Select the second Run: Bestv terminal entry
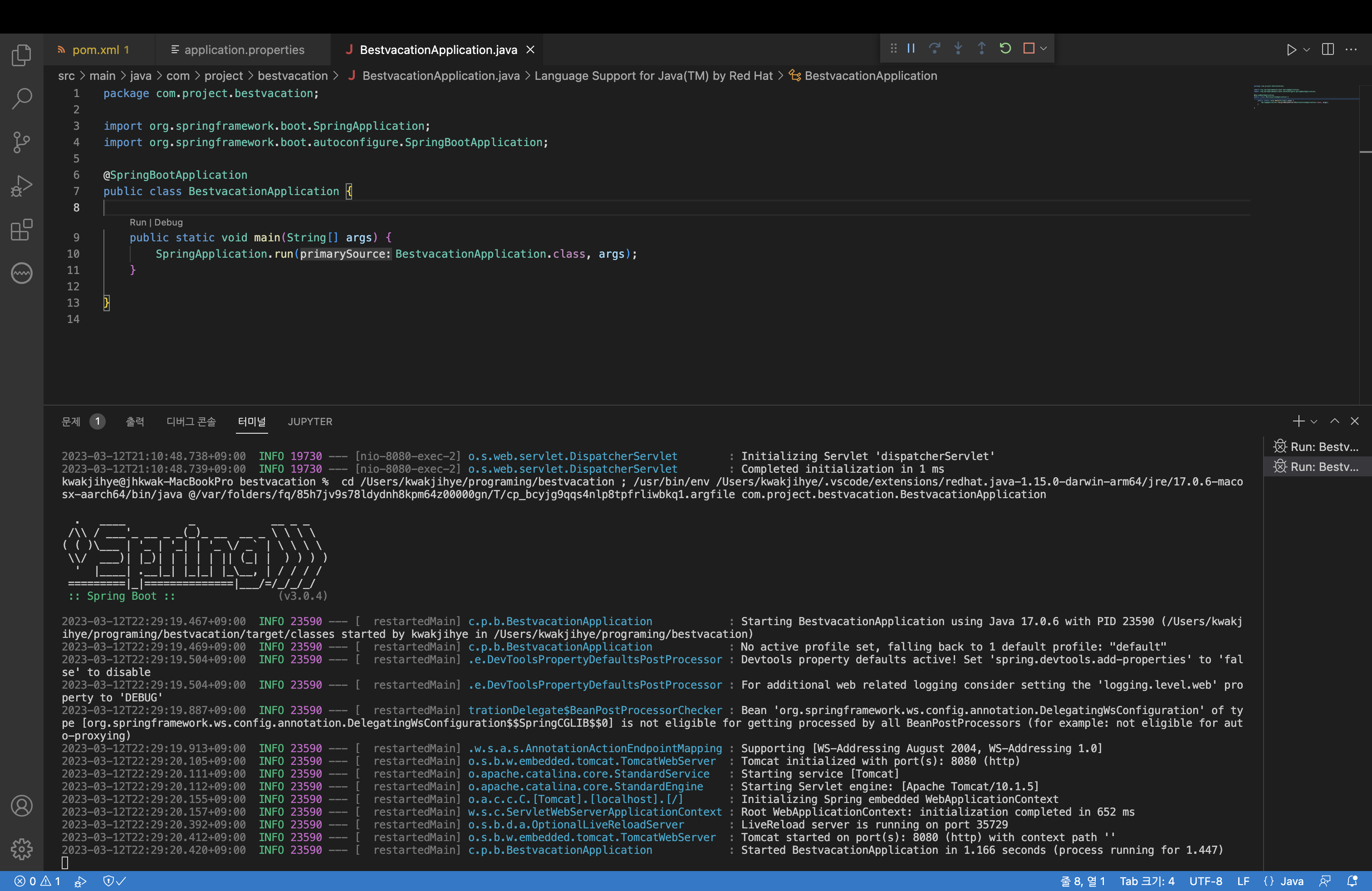Image resolution: width=1372 pixels, height=891 pixels. coord(1317,467)
